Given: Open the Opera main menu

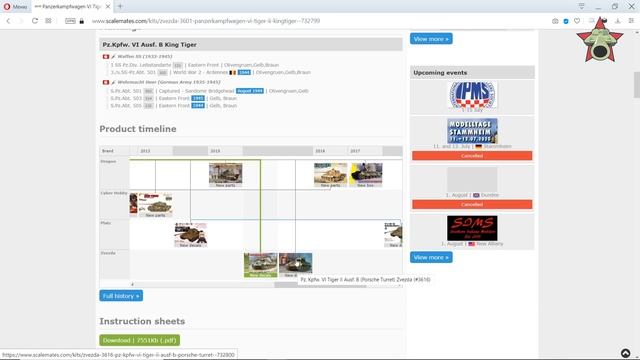Looking at the screenshot, I should tap(15, 7).
